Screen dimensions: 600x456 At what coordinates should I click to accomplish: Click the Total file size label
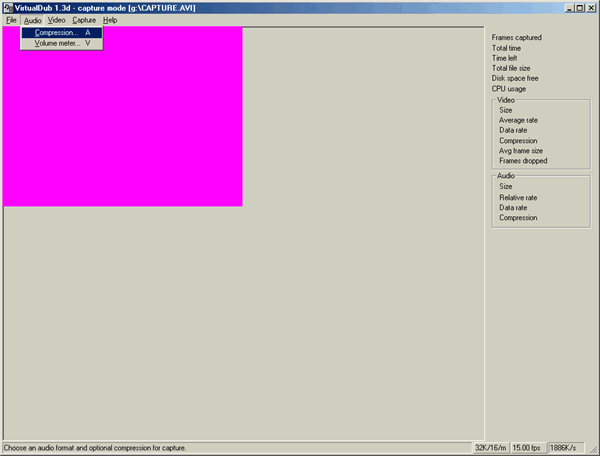511,68
